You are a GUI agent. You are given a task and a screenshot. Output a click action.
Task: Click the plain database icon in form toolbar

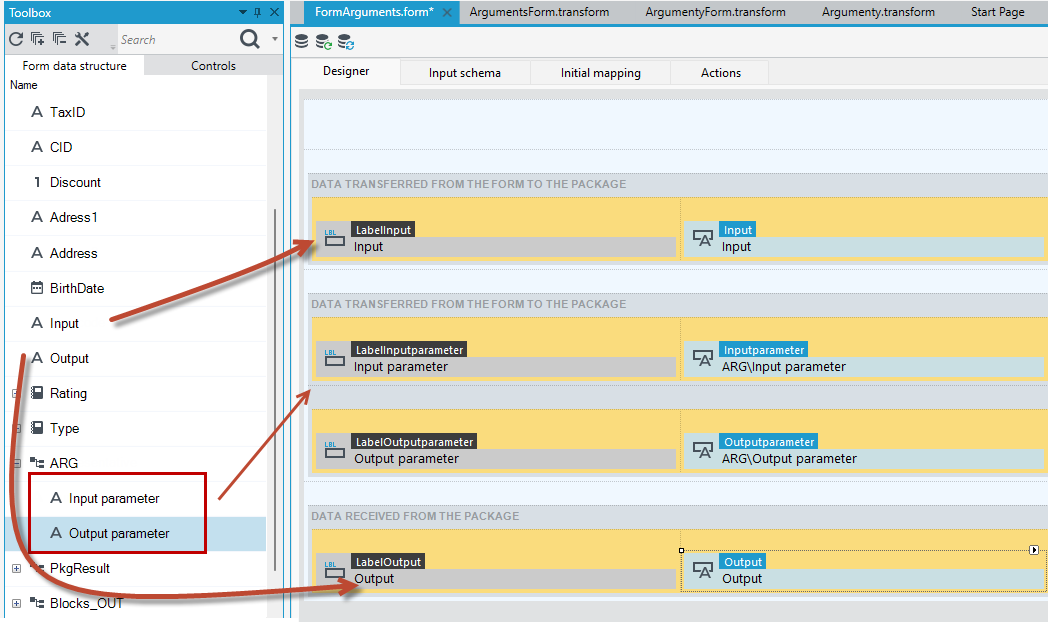pos(301,41)
